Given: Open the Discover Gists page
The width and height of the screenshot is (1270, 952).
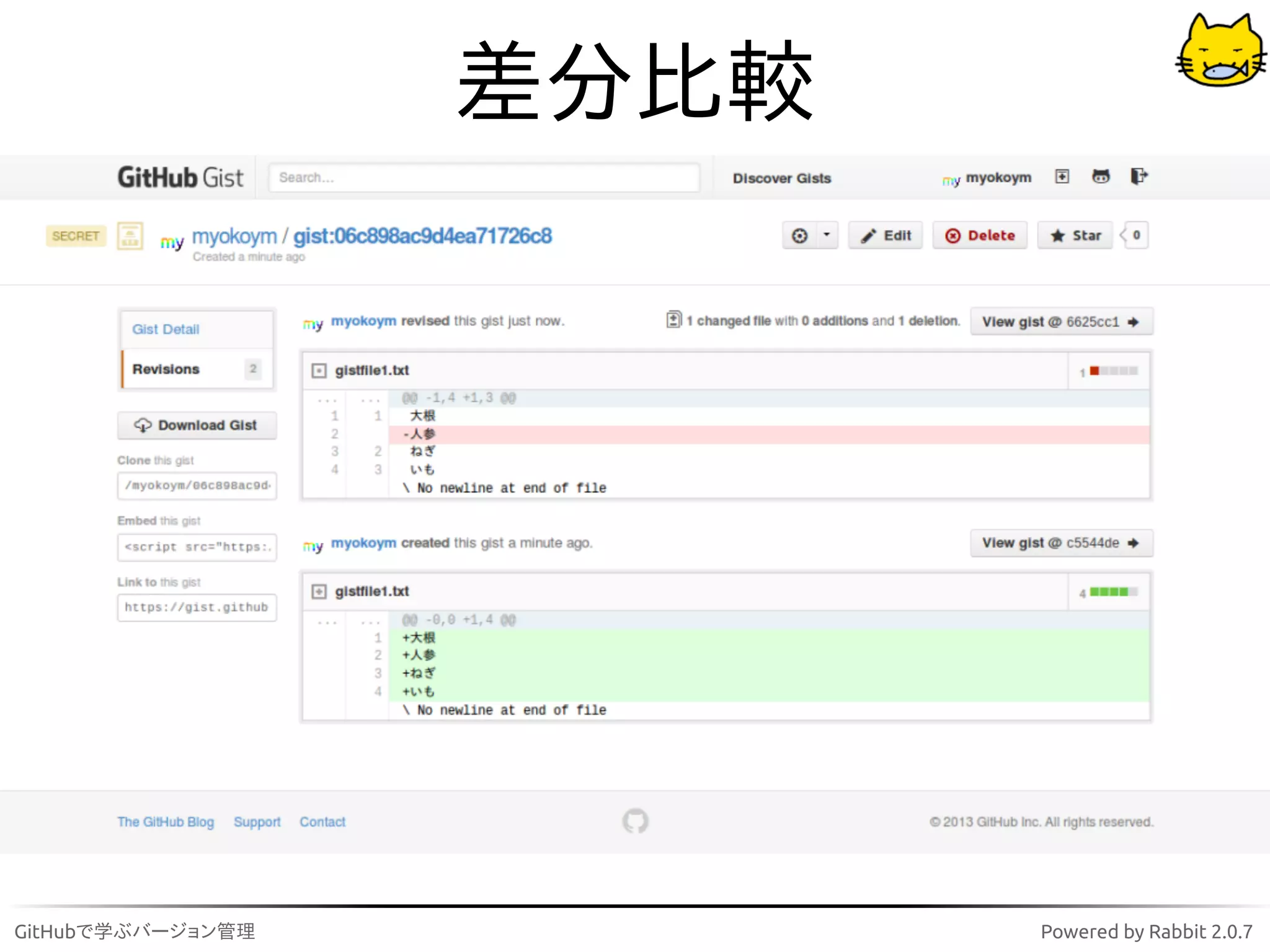Looking at the screenshot, I should pos(781,178).
